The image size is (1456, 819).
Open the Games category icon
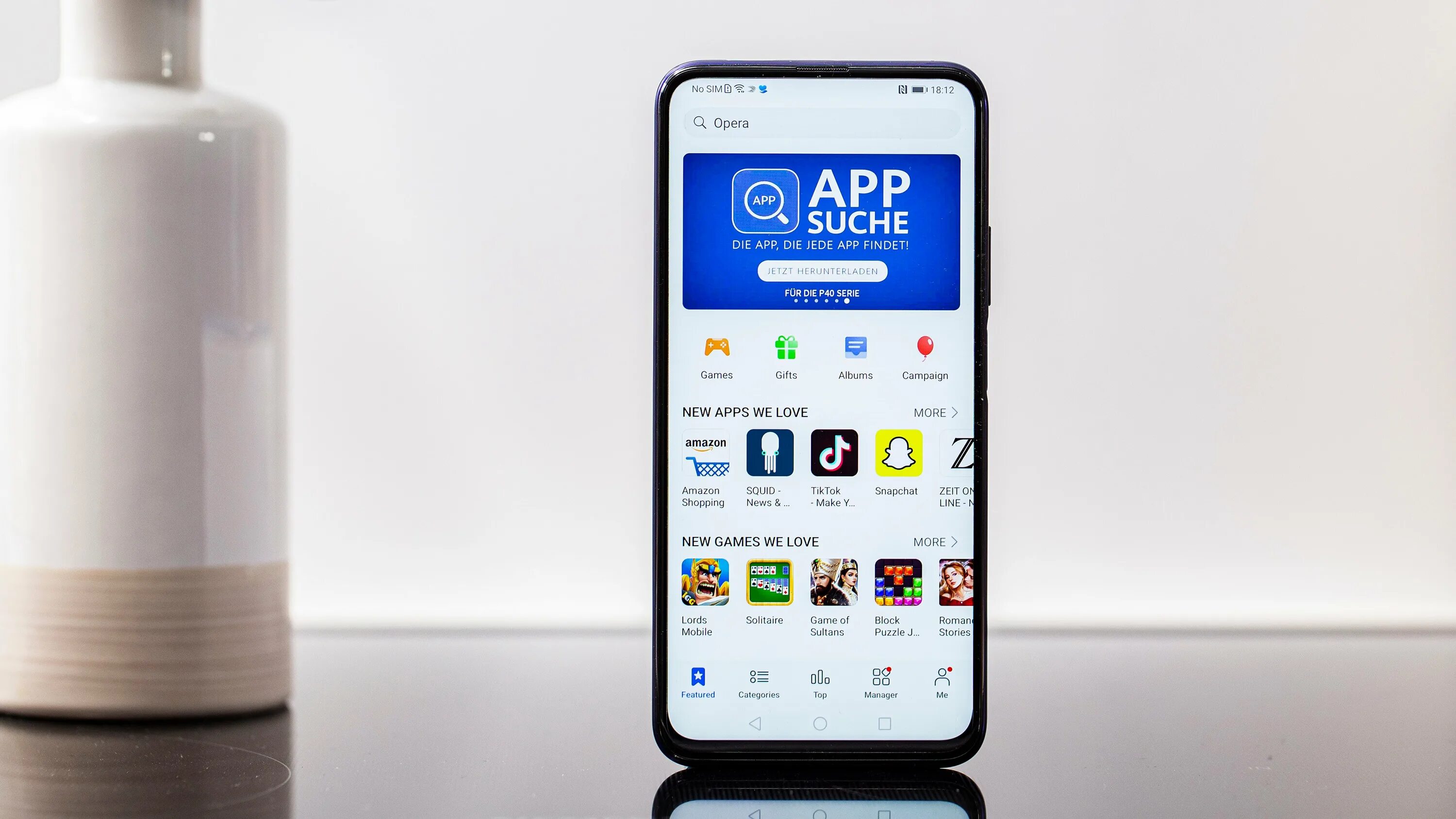(718, 356)
